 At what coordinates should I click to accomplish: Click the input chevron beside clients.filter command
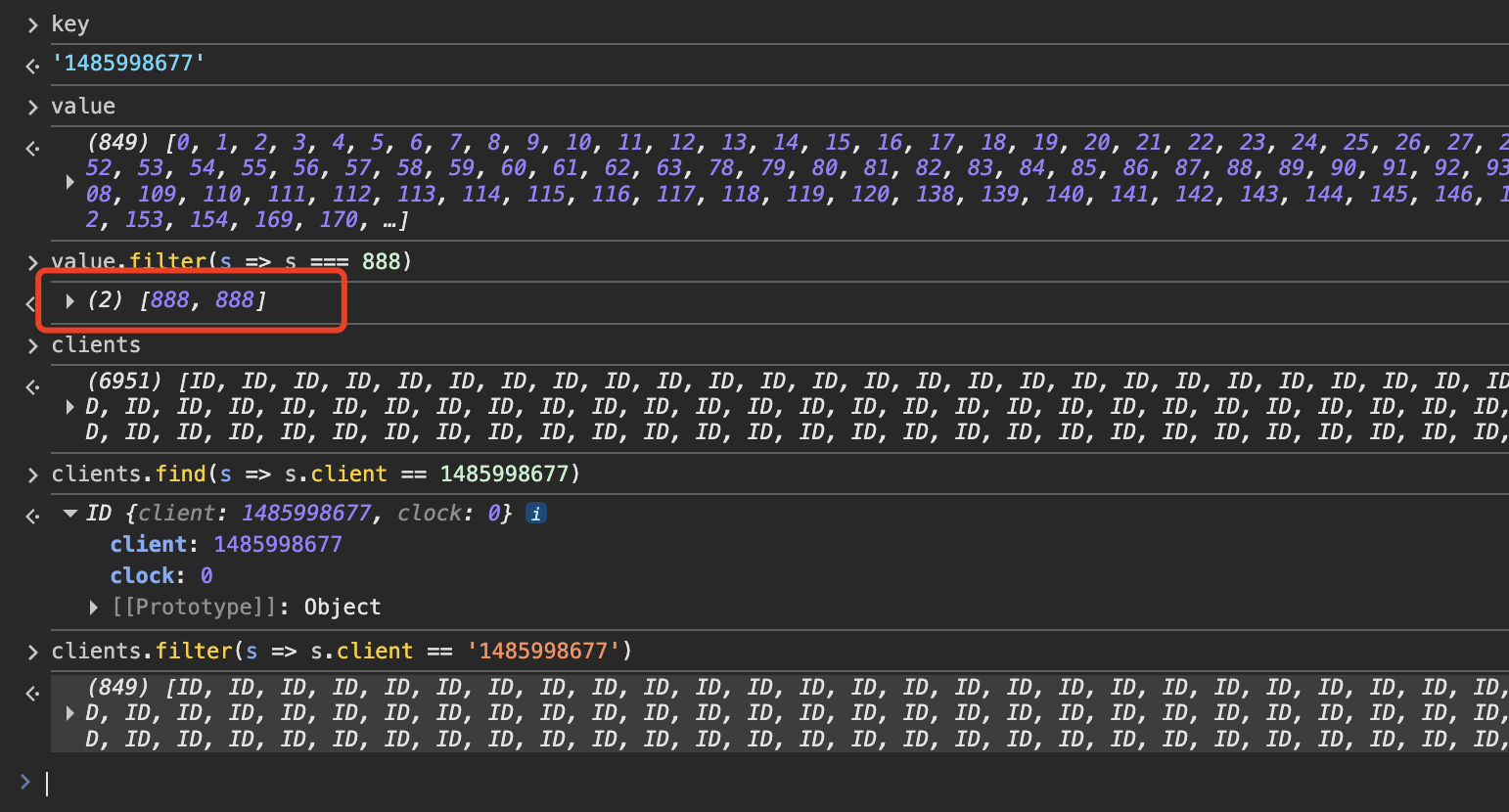click(x=32, y=652)
